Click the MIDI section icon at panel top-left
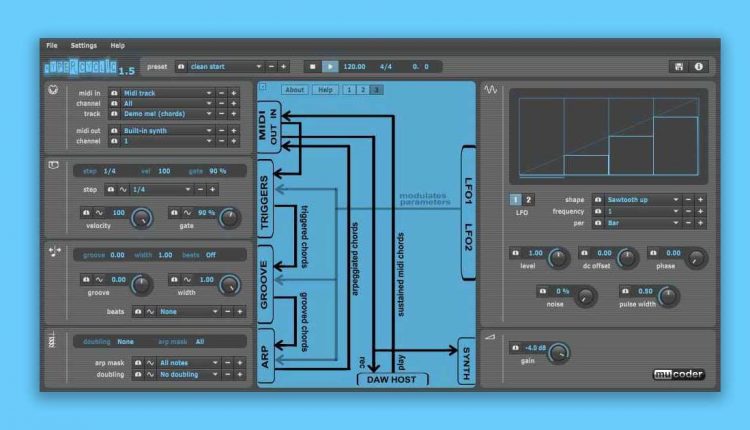This screenshot has height=430, width=750. coord(53,89)
